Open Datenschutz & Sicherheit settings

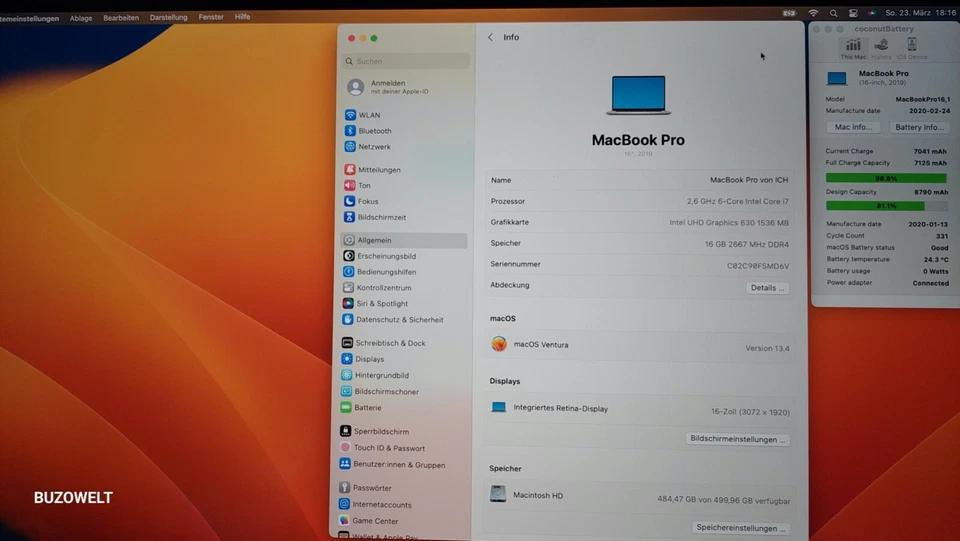pos(393,319)
